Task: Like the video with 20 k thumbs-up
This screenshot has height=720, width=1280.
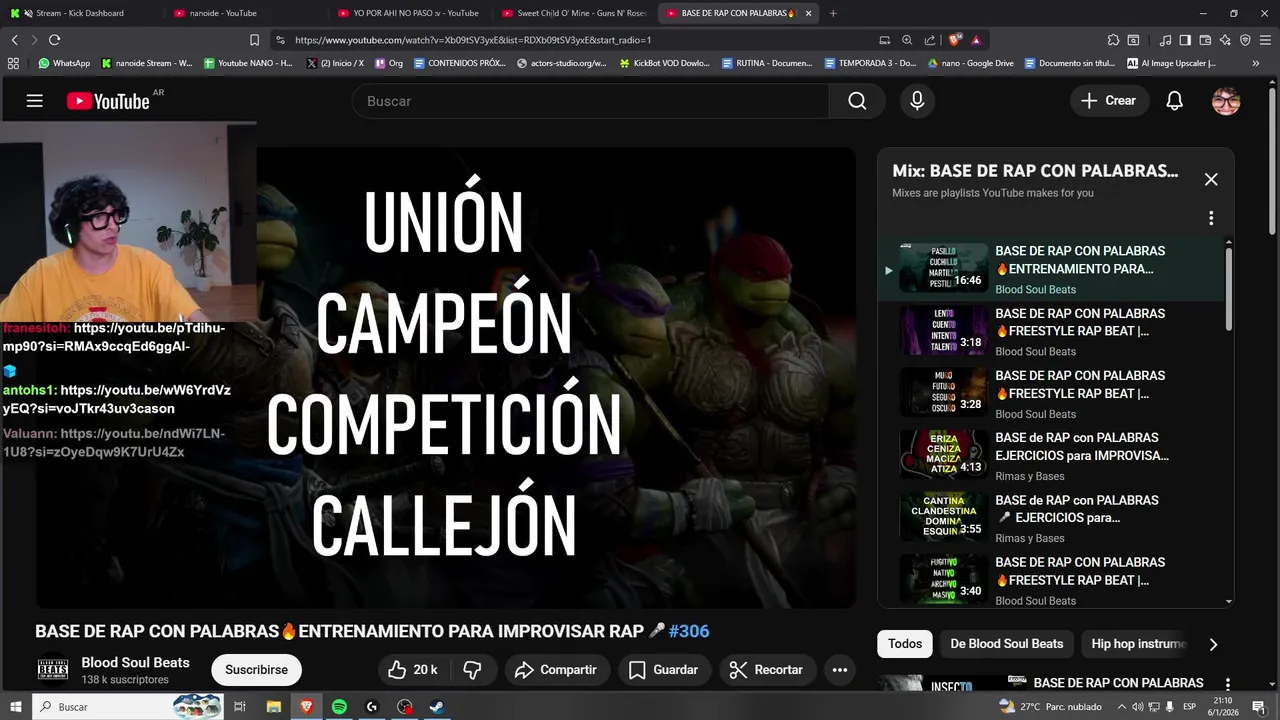Action: click(413, 670)
